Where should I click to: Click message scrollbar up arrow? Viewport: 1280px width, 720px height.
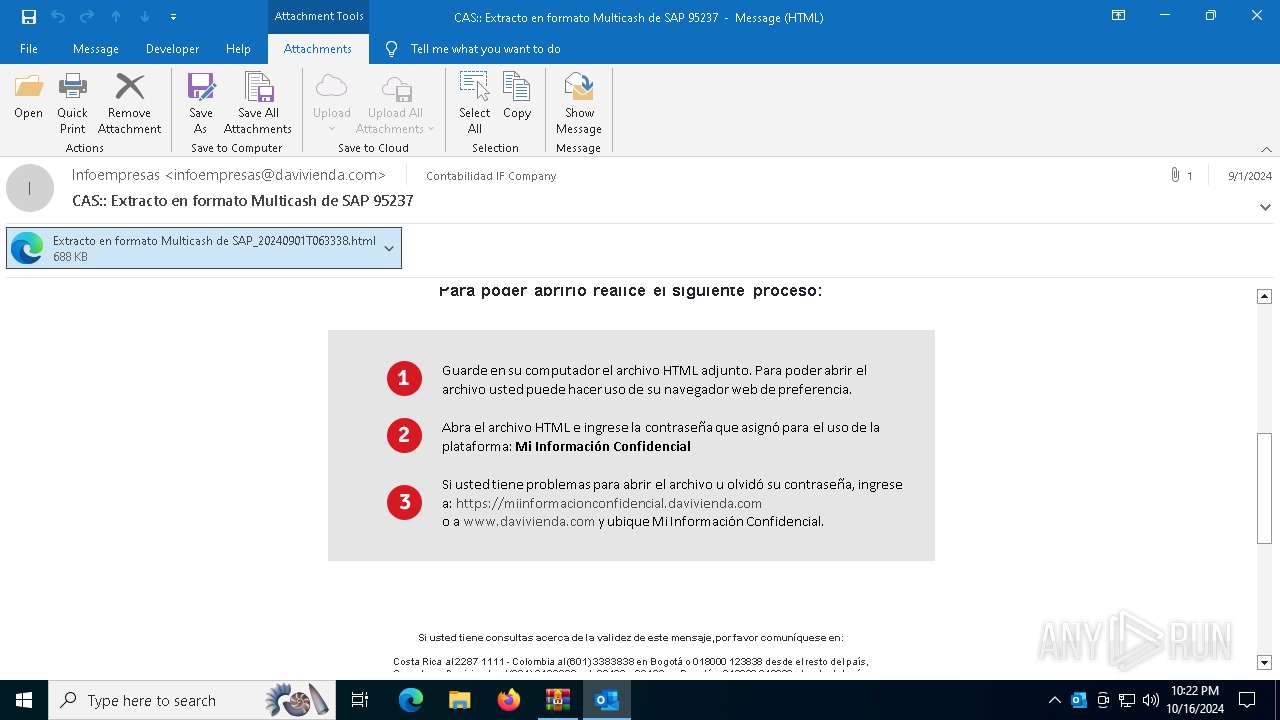click(x=1264, y=296)
